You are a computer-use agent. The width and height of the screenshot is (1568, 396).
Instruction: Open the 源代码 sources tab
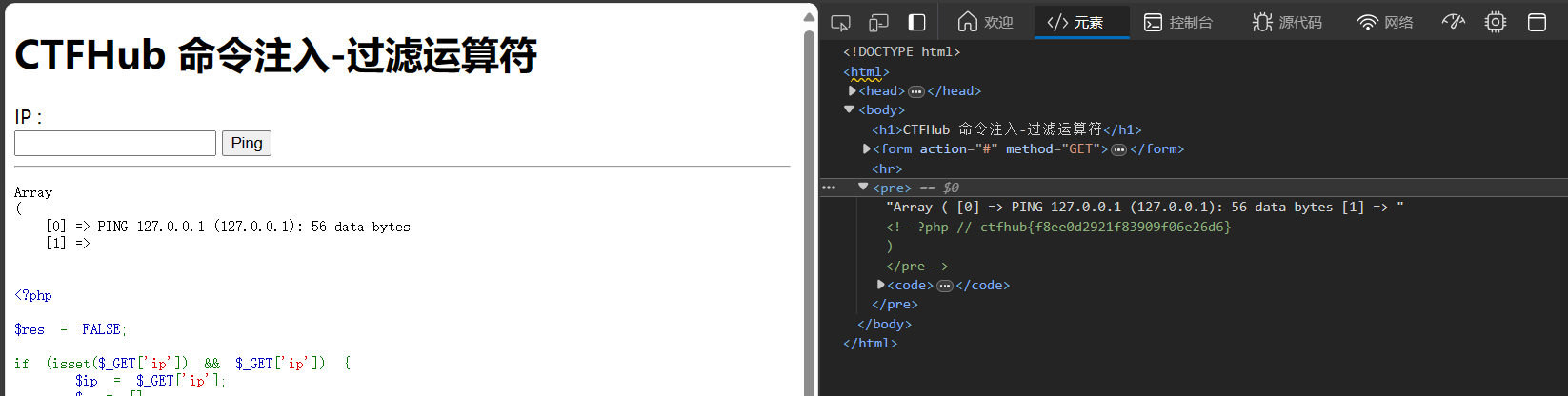[1288, 22]
